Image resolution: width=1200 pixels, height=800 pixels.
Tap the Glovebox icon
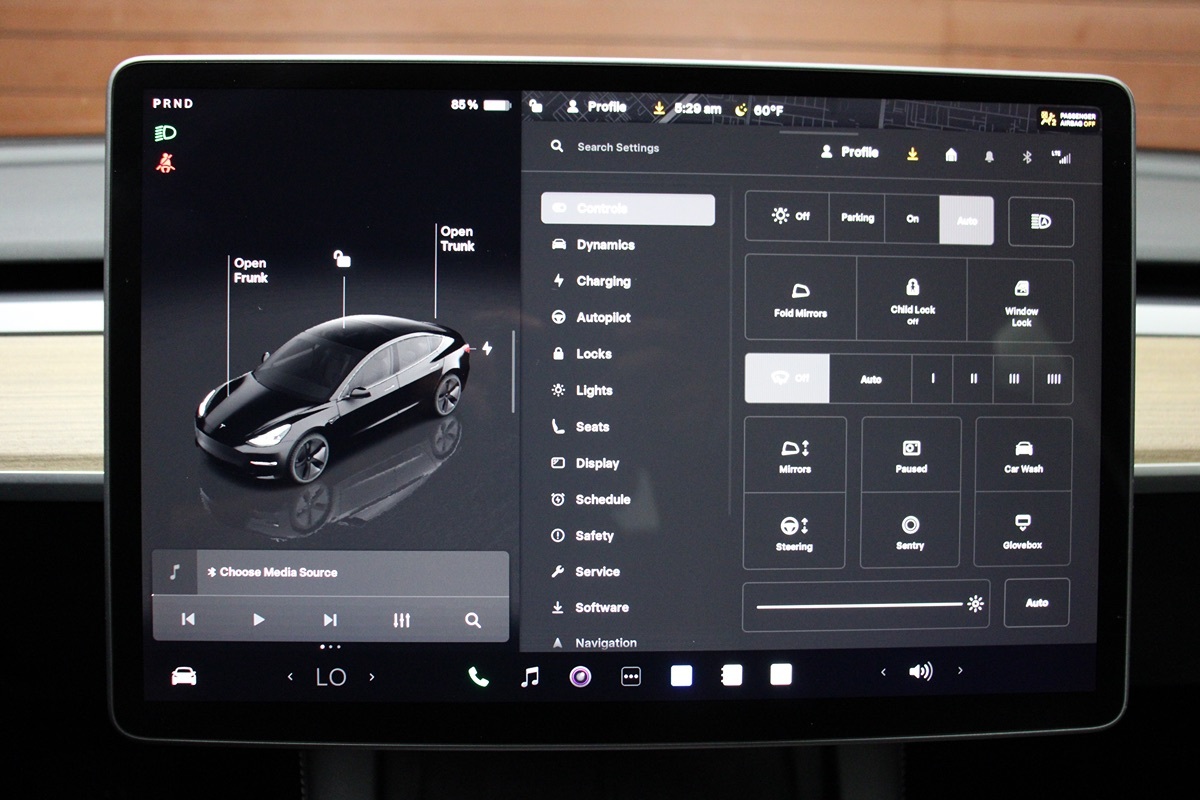[1022, 531]
